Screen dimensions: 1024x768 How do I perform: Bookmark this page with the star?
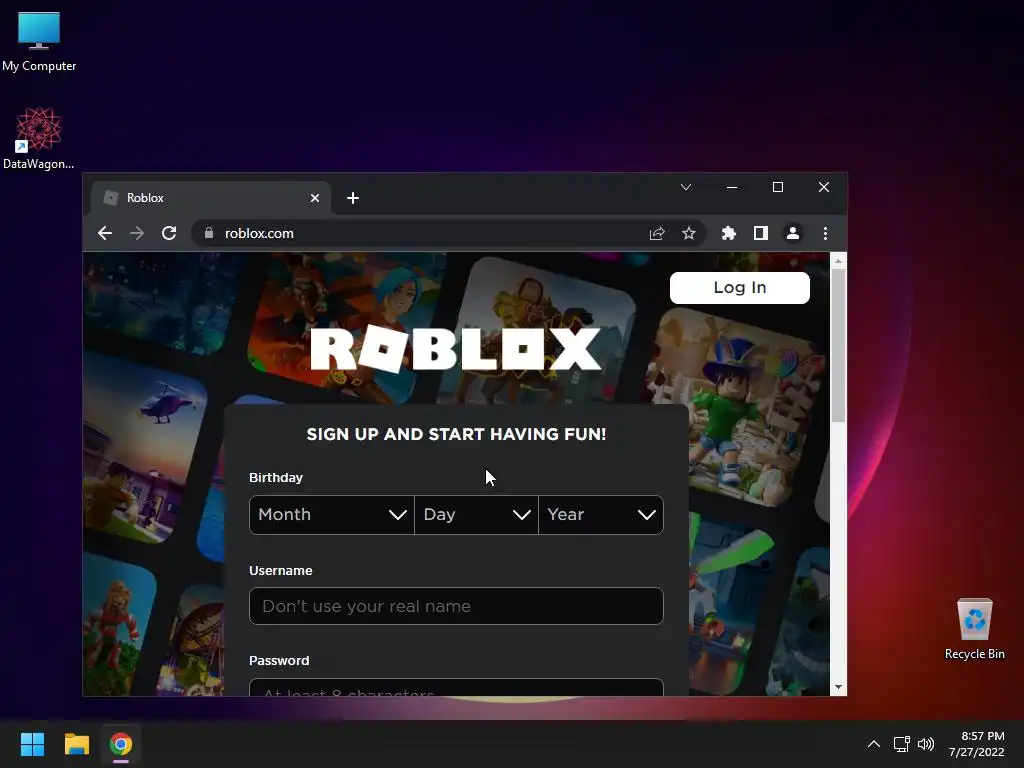pos(688,233)
